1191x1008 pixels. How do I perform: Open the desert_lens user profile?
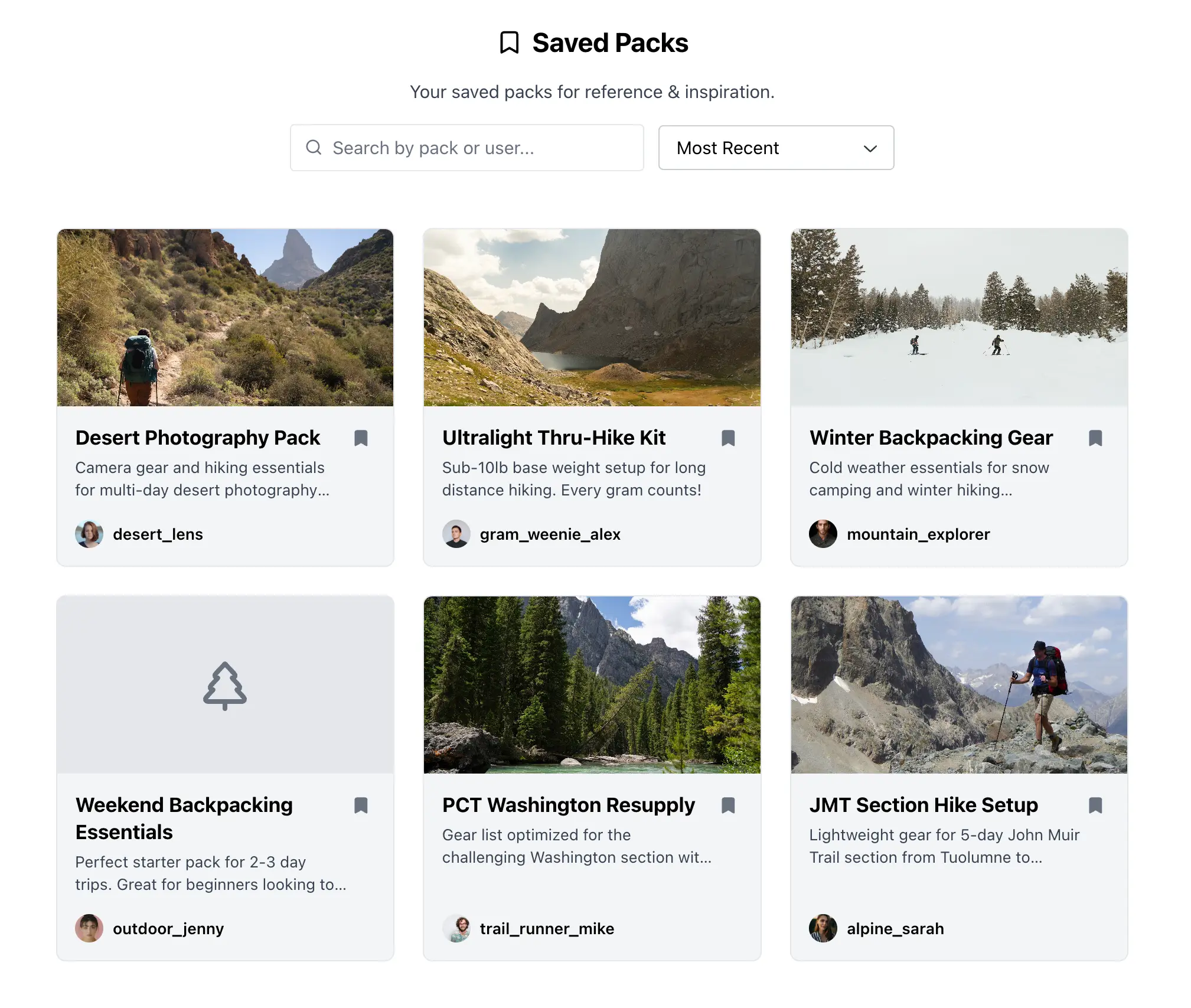[x=158, y=534]
